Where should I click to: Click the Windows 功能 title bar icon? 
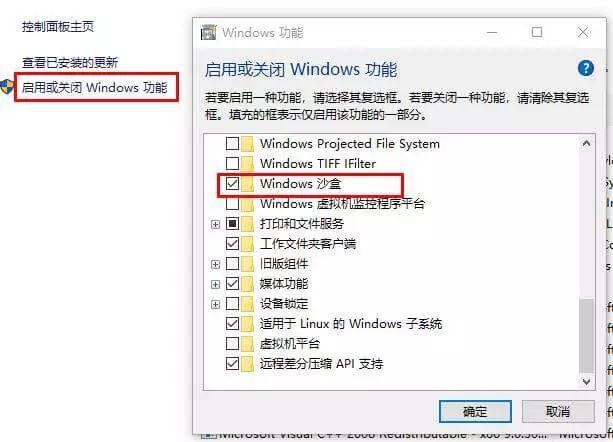(x=208, y=32)
